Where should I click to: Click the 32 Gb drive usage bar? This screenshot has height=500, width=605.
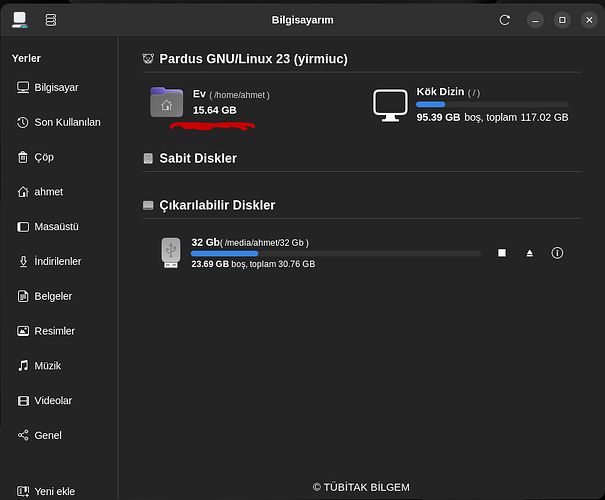pyautogui.click(x=336, y=253)
